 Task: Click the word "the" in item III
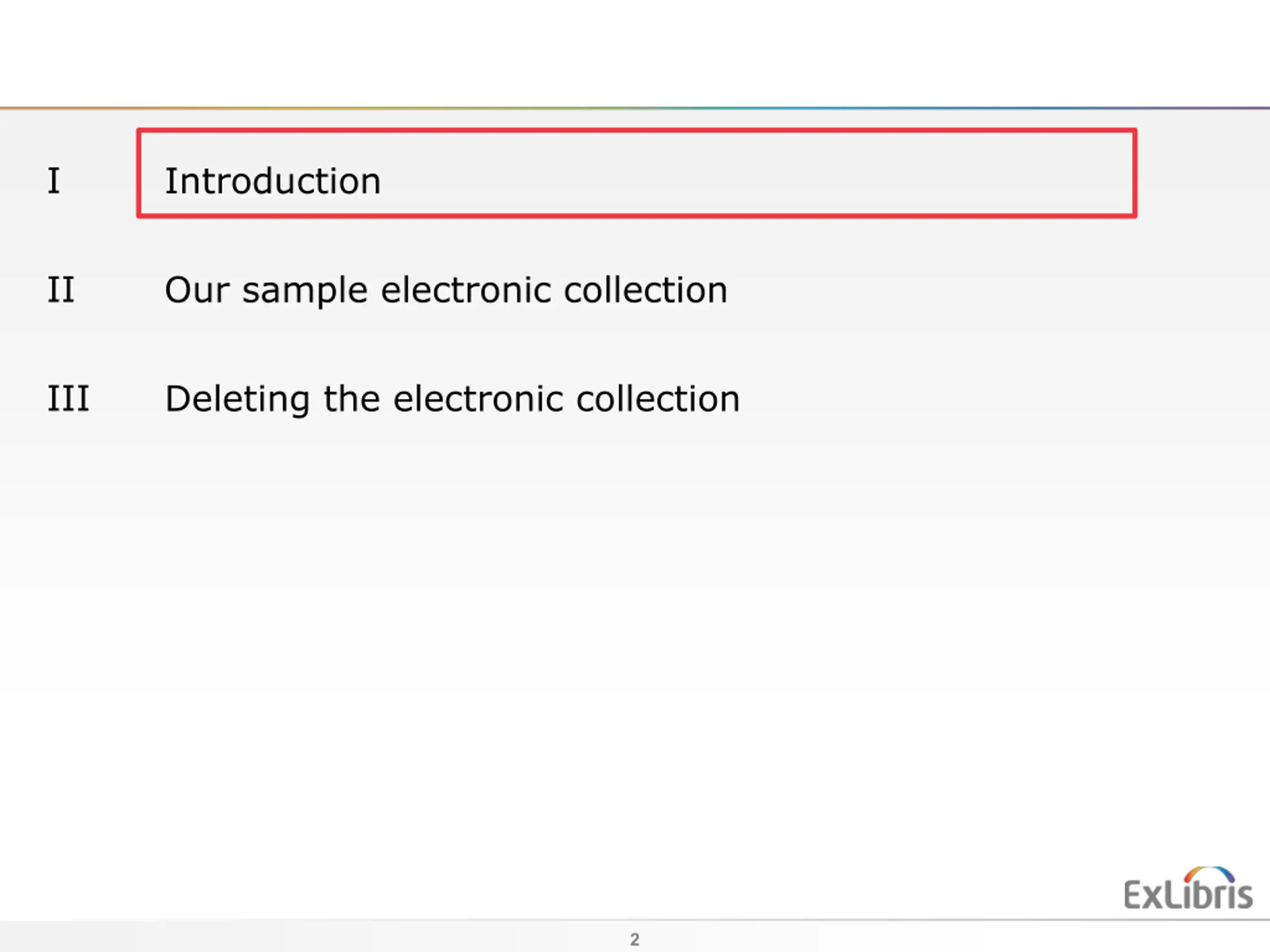351,398
